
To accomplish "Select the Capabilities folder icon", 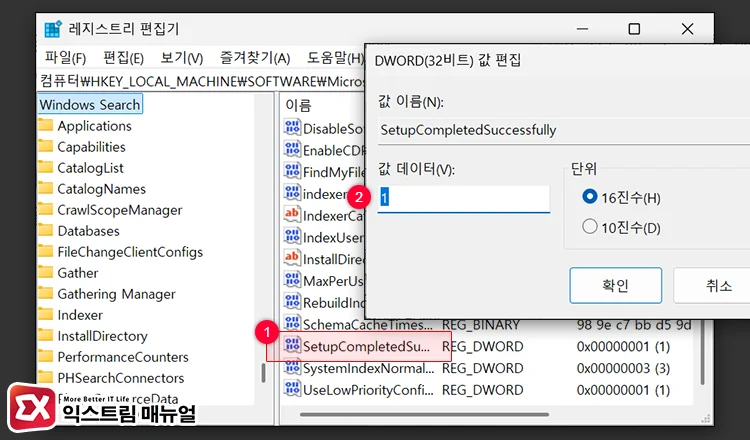I will click(46, 146).
